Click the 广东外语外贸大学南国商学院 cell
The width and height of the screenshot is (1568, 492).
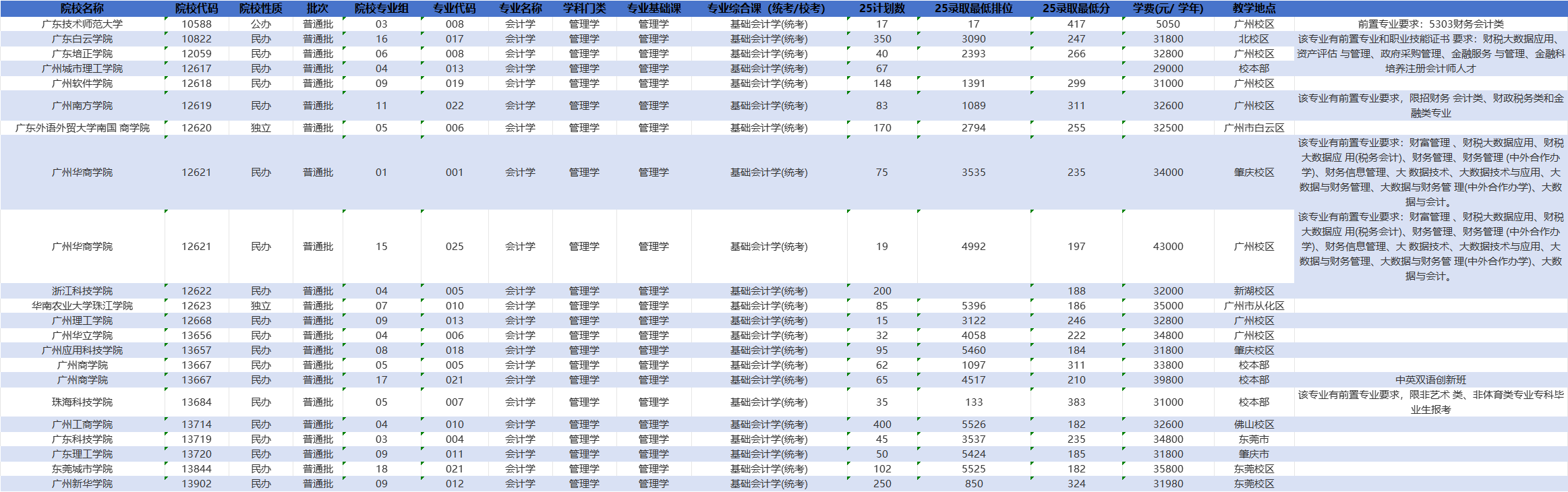(x=82, y=127)
